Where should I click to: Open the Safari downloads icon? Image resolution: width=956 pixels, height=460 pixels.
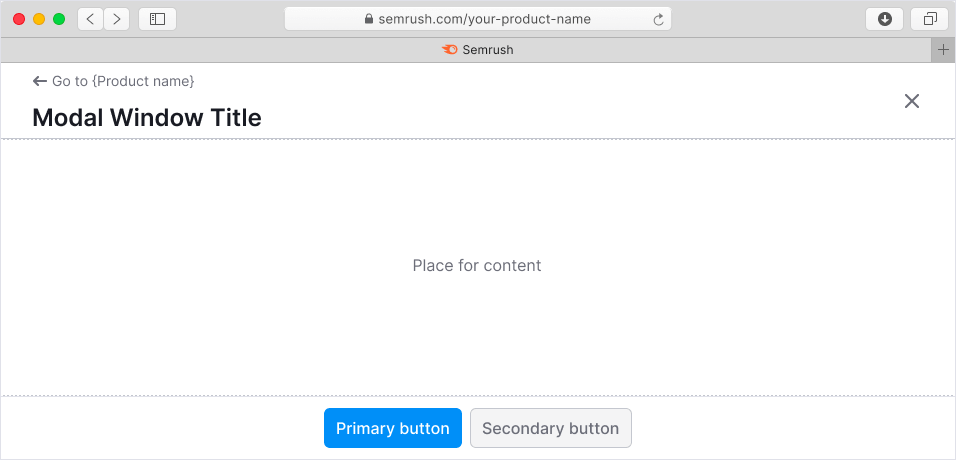click(884, 19)
